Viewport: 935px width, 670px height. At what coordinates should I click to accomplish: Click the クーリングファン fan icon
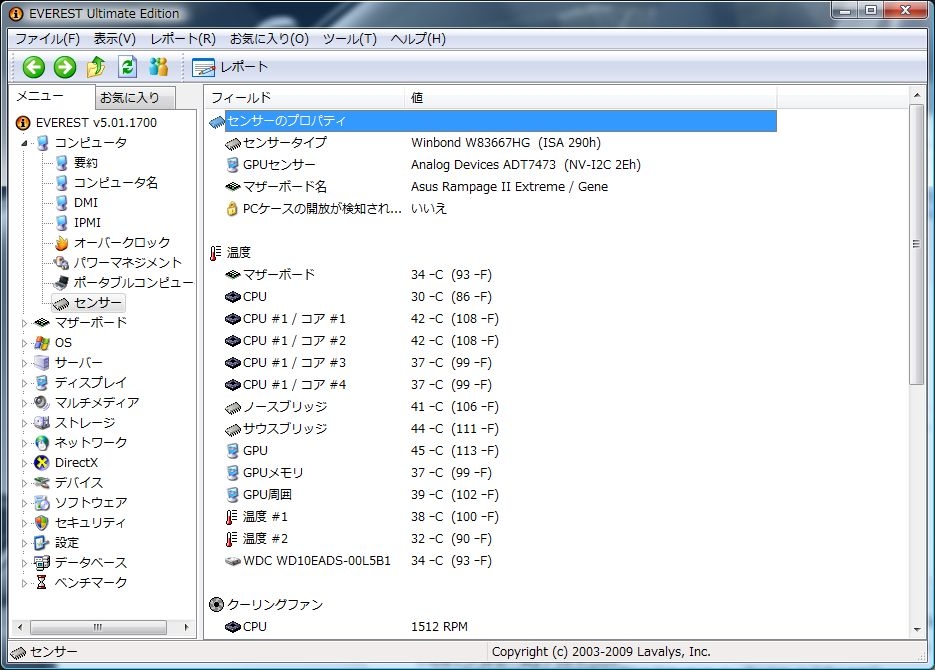pyautogui.click(x=216, y=605)
